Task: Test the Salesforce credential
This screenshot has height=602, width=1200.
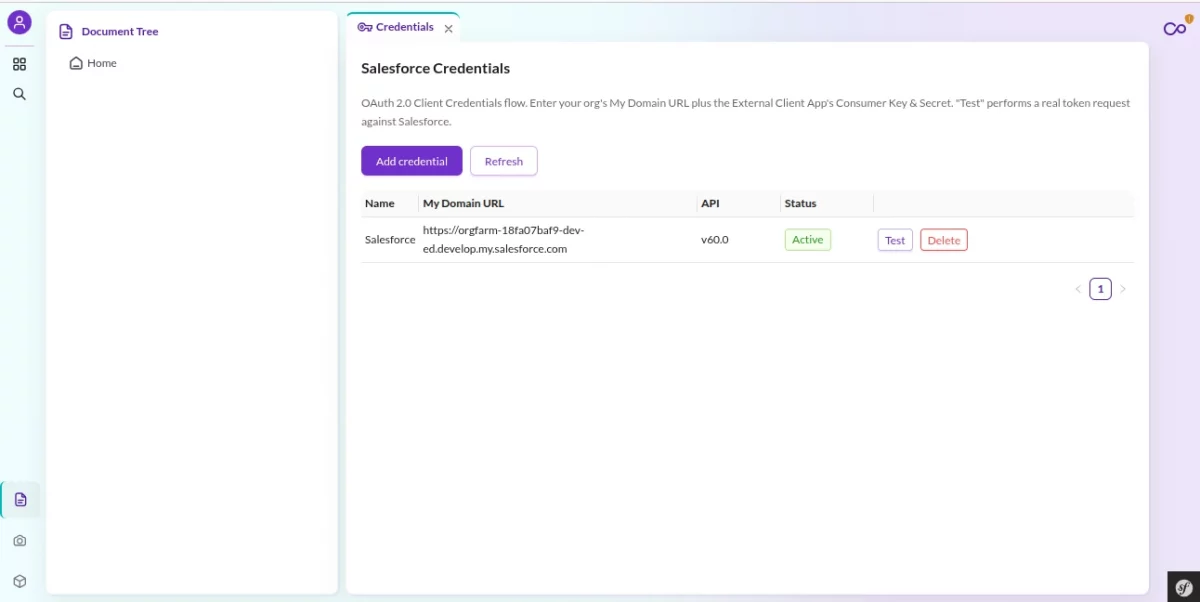Action: [x=895, y=240]
